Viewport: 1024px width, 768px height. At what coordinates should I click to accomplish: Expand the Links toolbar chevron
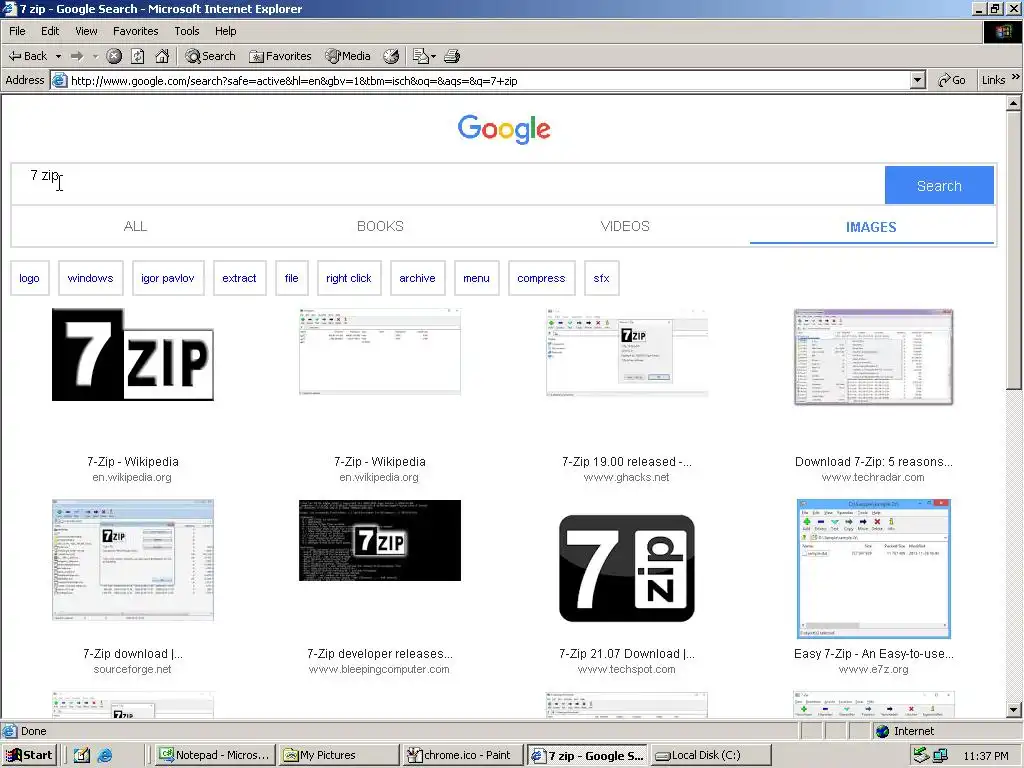(x=1016, y=77)
